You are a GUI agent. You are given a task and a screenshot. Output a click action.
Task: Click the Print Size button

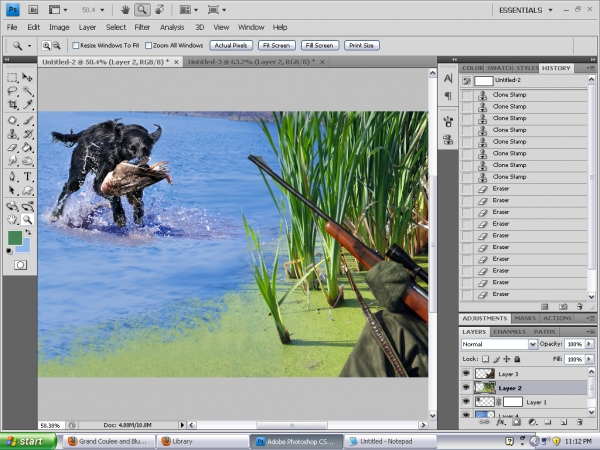point(361,46)
